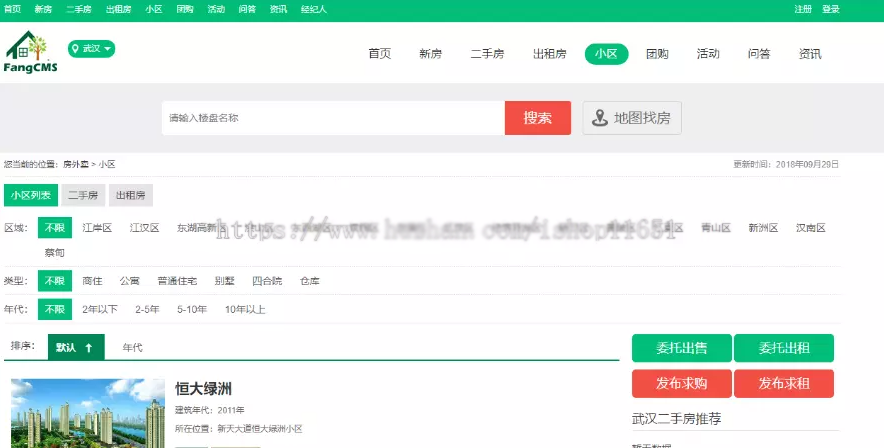The width and height of the screenshot is (884, 448).
Task: Filter region by 青山区
Action: pyautogui.click(x=716, y=228)
